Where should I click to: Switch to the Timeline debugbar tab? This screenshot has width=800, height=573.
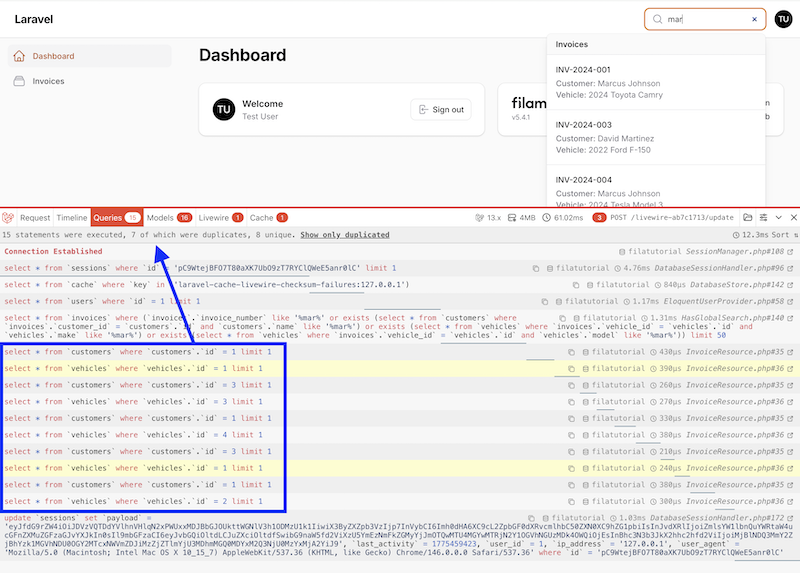(x=72, y=218)
